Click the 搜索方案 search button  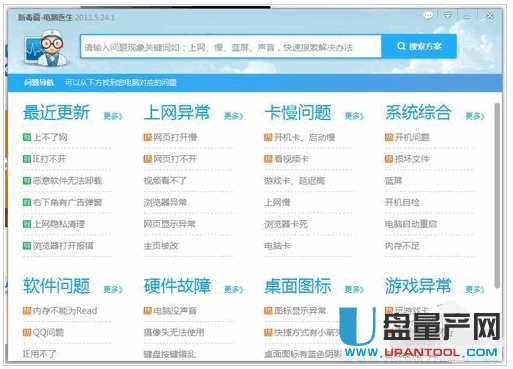point(419,46)
